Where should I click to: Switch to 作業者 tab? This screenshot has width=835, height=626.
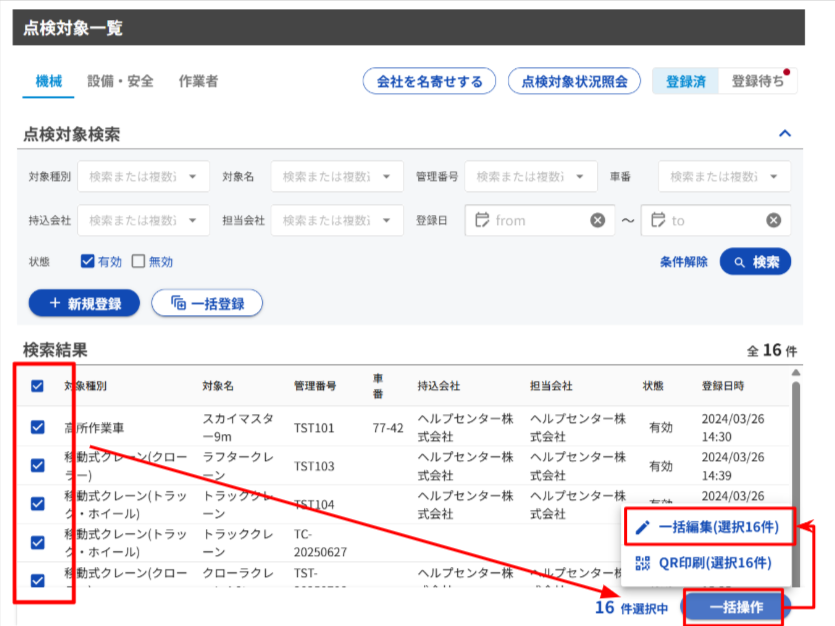[198, 82]
